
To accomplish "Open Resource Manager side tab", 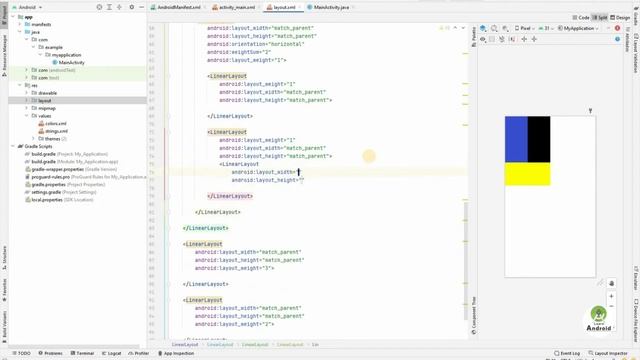I will [4, 56].
